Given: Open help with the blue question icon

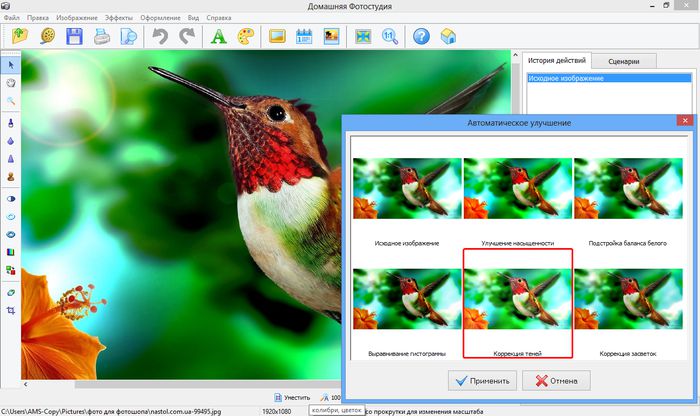Looking at the screenshot, I should (421, 36).
